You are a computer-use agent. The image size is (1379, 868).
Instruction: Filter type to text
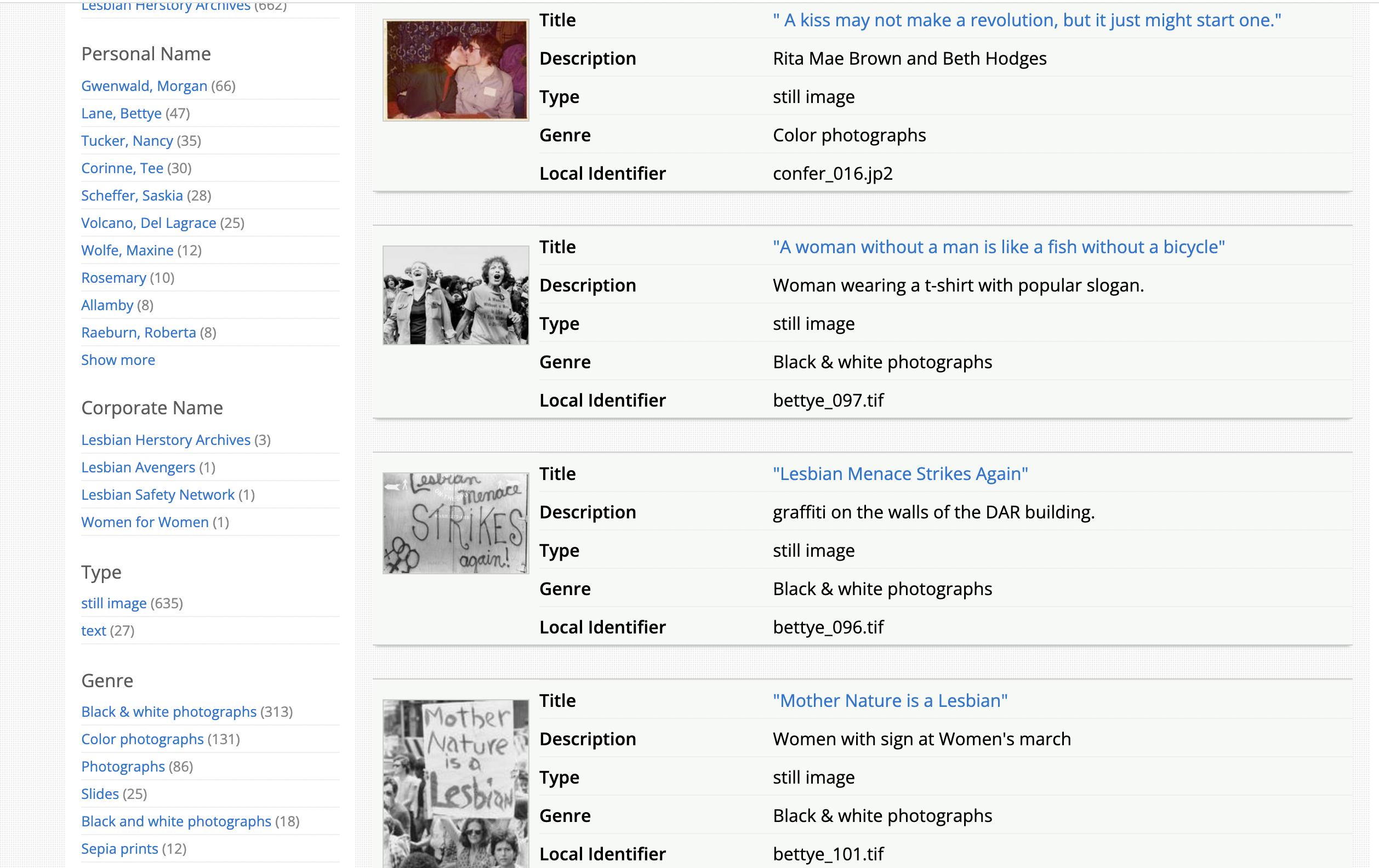point(93,631)
